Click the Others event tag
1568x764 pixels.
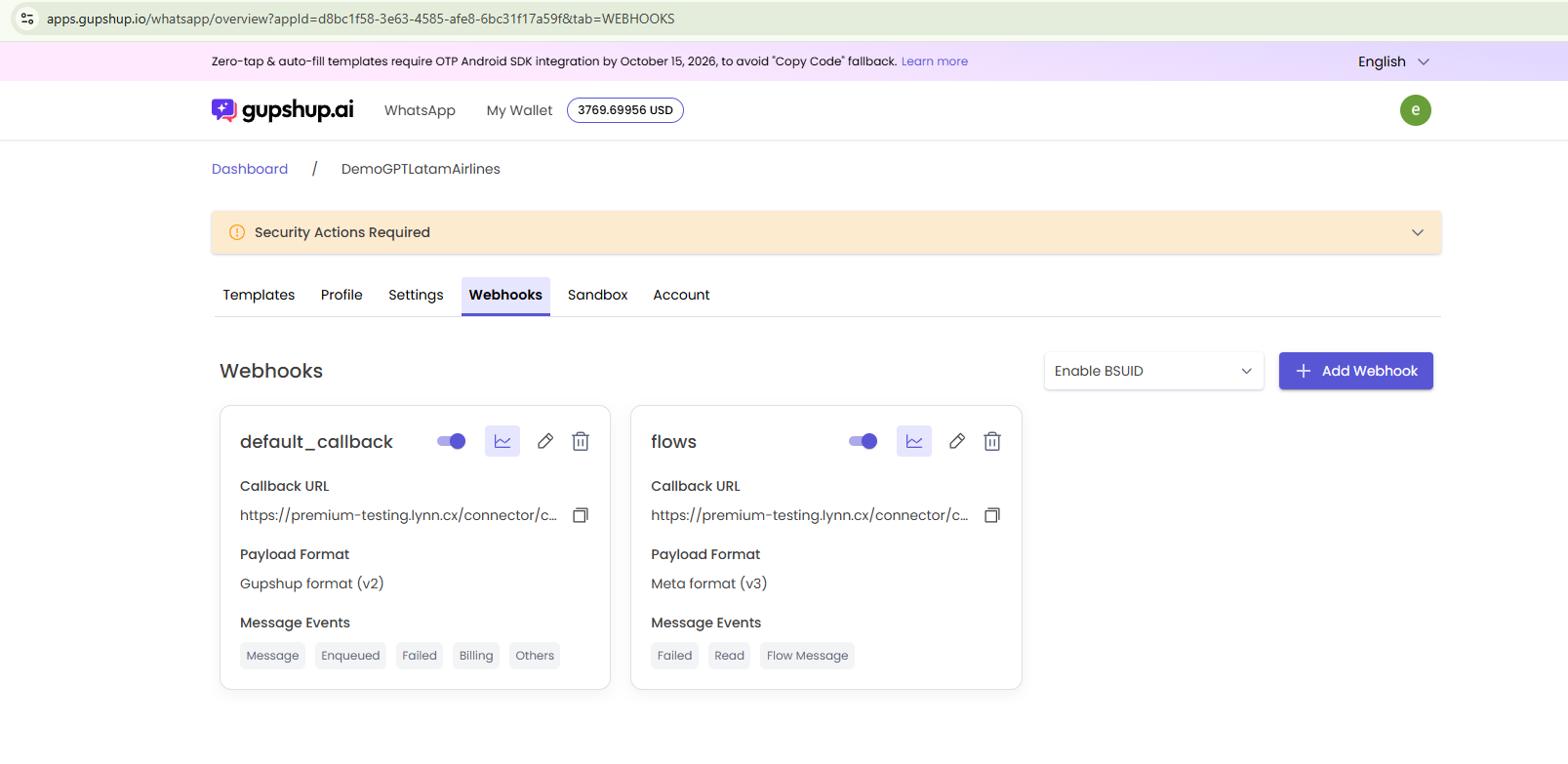[x=535, y=656]
